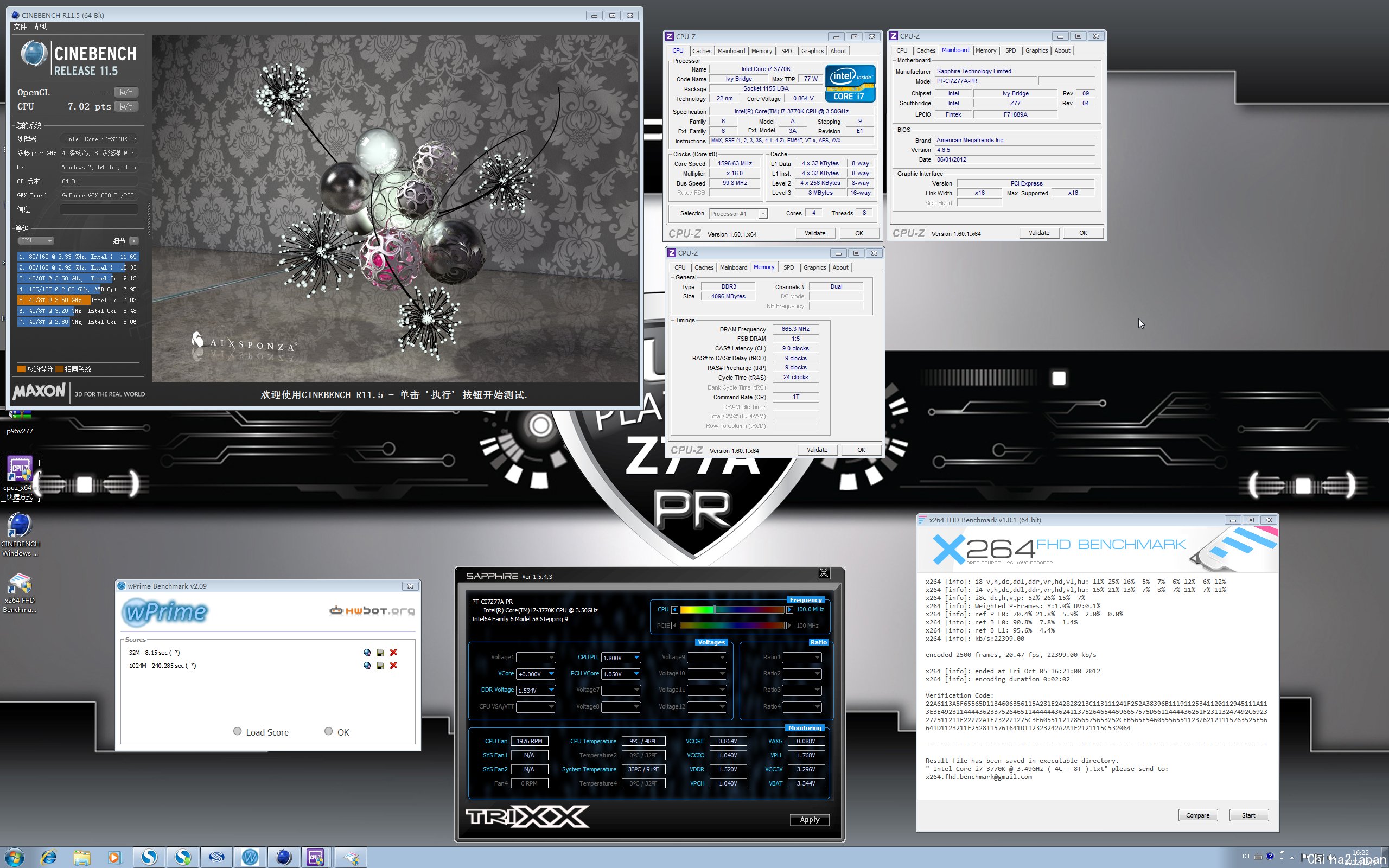Switch to x264 FHD Benchmark taskbar icon
The image size is (1389, 868).
click(x=351, y=858)
